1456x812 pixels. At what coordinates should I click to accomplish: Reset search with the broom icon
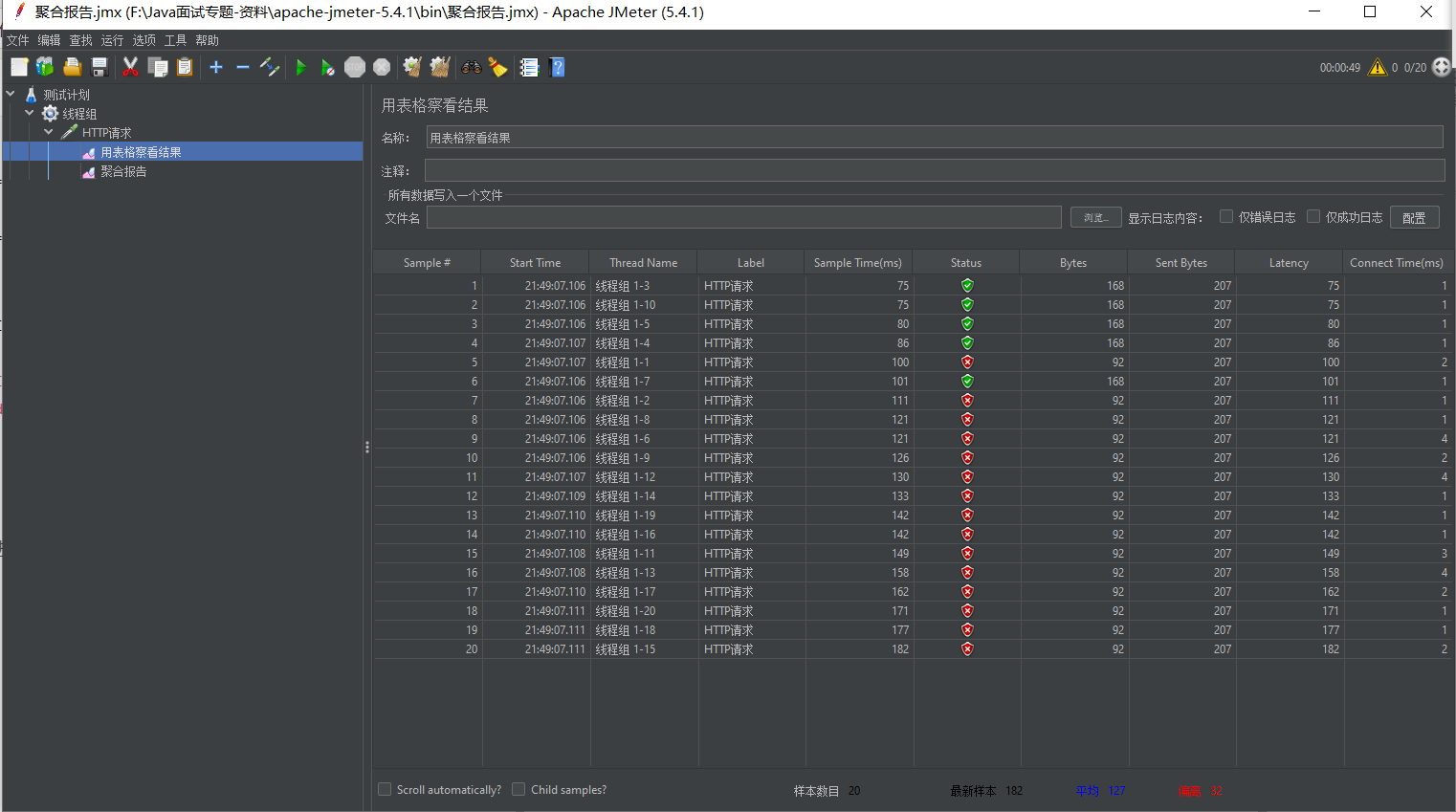[x=498, y=67]
